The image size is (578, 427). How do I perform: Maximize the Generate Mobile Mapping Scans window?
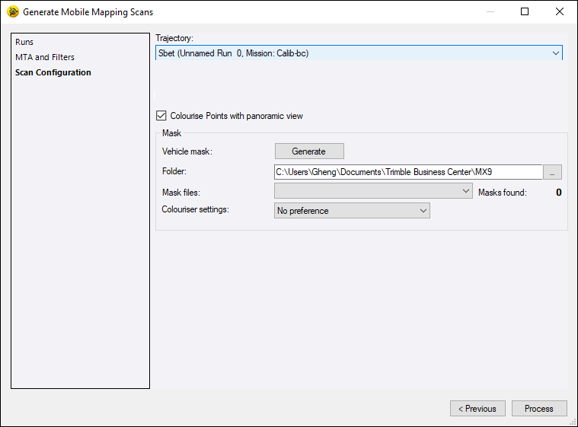(x=525, y=12)
